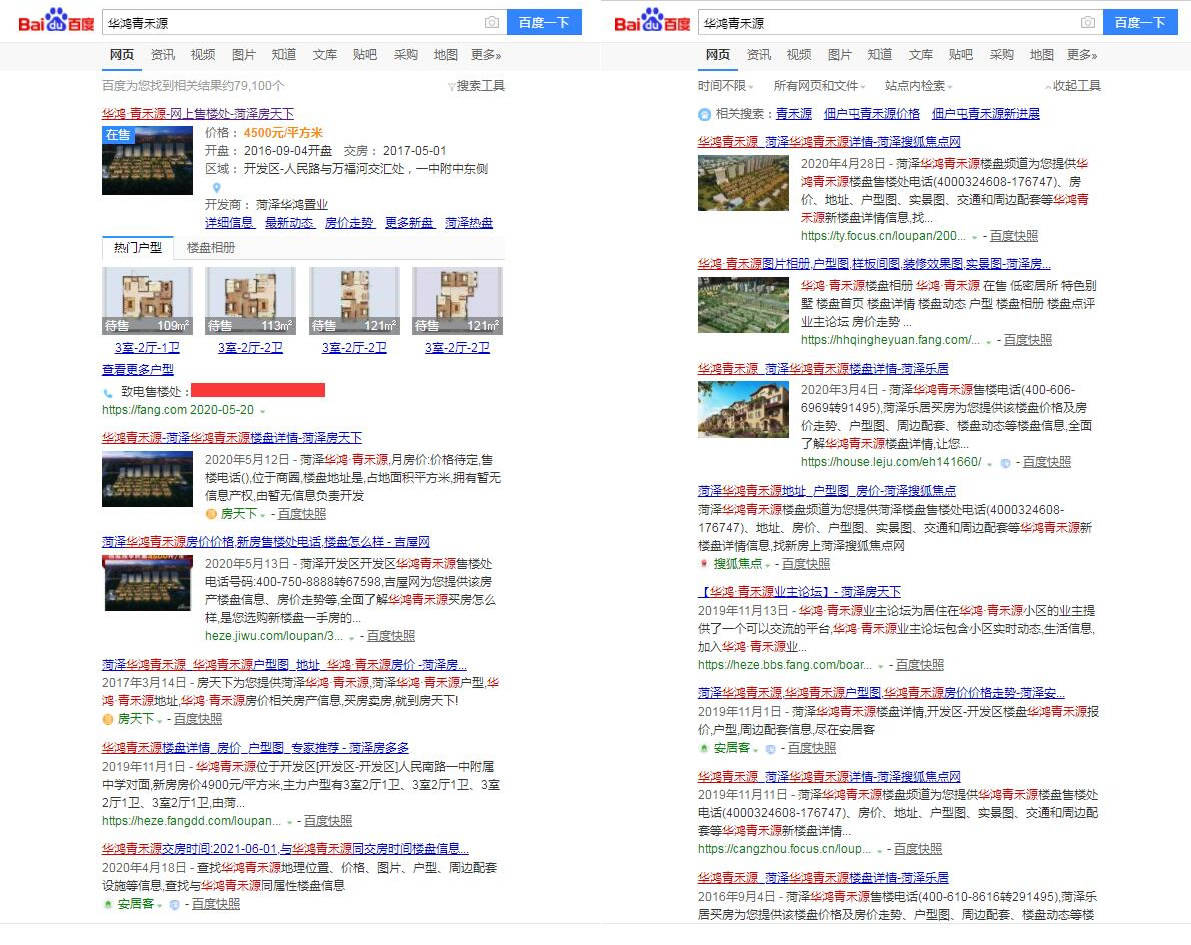Click the phone icon beside 致电售楼处
Image resolution: width=1191 pixels, height=945 pixels.
[107, 393]
